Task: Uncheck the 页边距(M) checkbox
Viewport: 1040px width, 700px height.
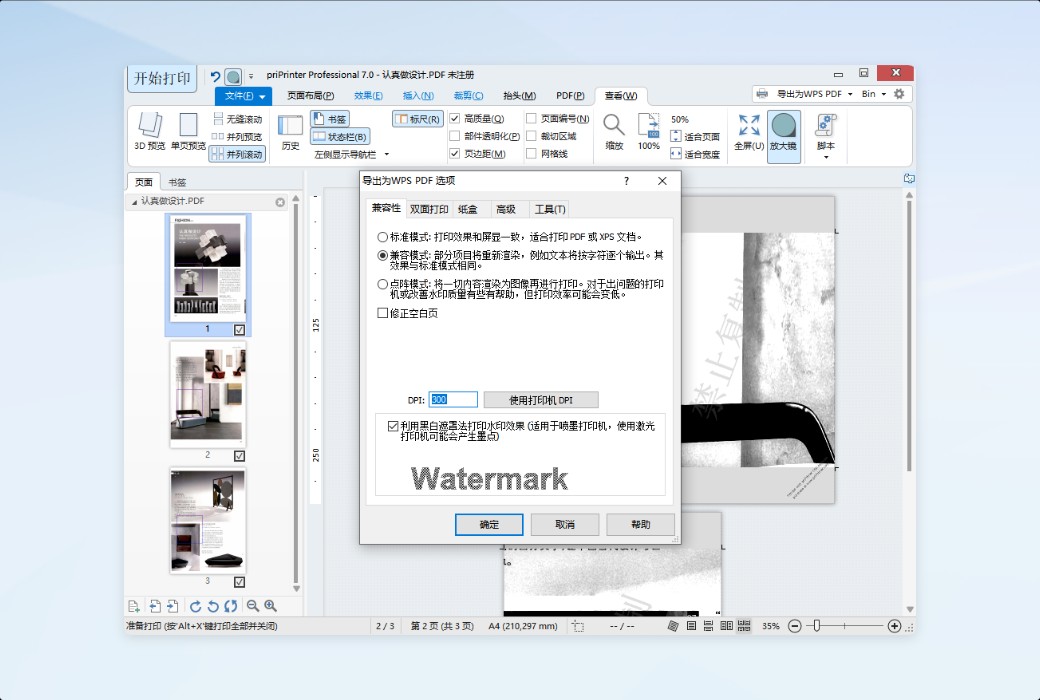Action: (455, 153)
